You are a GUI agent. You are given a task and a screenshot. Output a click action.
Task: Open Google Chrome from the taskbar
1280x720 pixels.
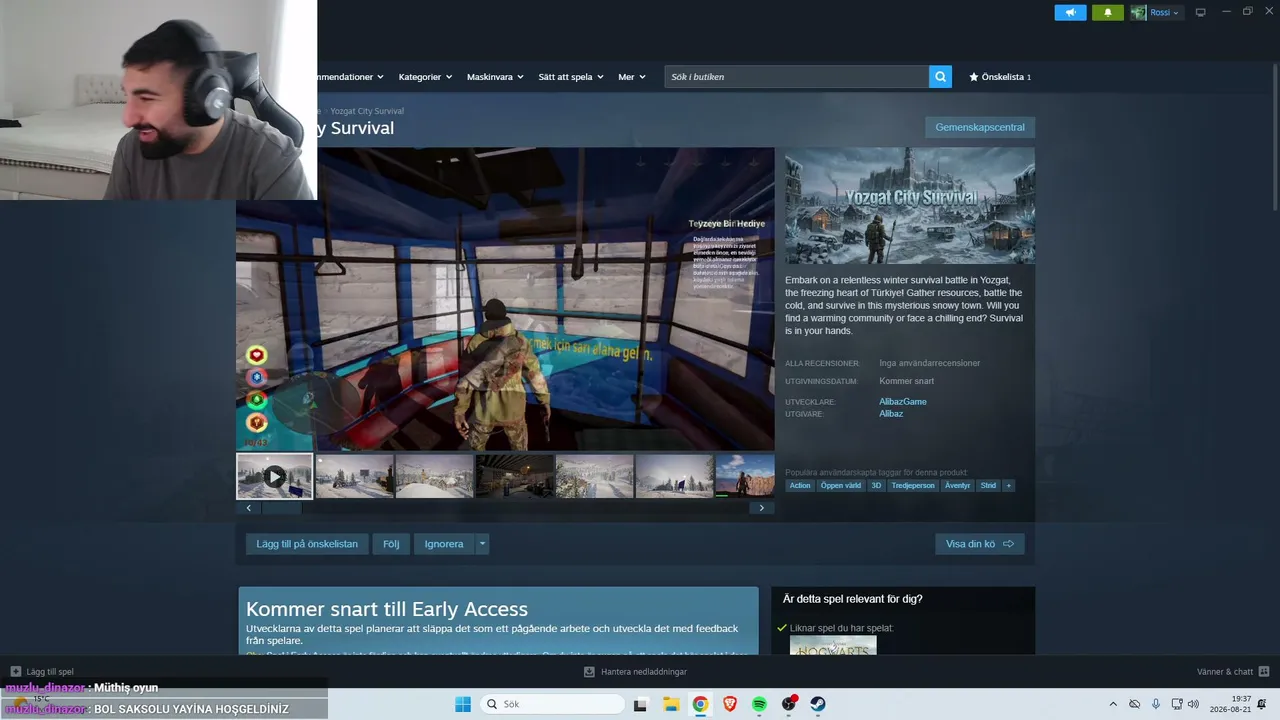tap(700, 704)
